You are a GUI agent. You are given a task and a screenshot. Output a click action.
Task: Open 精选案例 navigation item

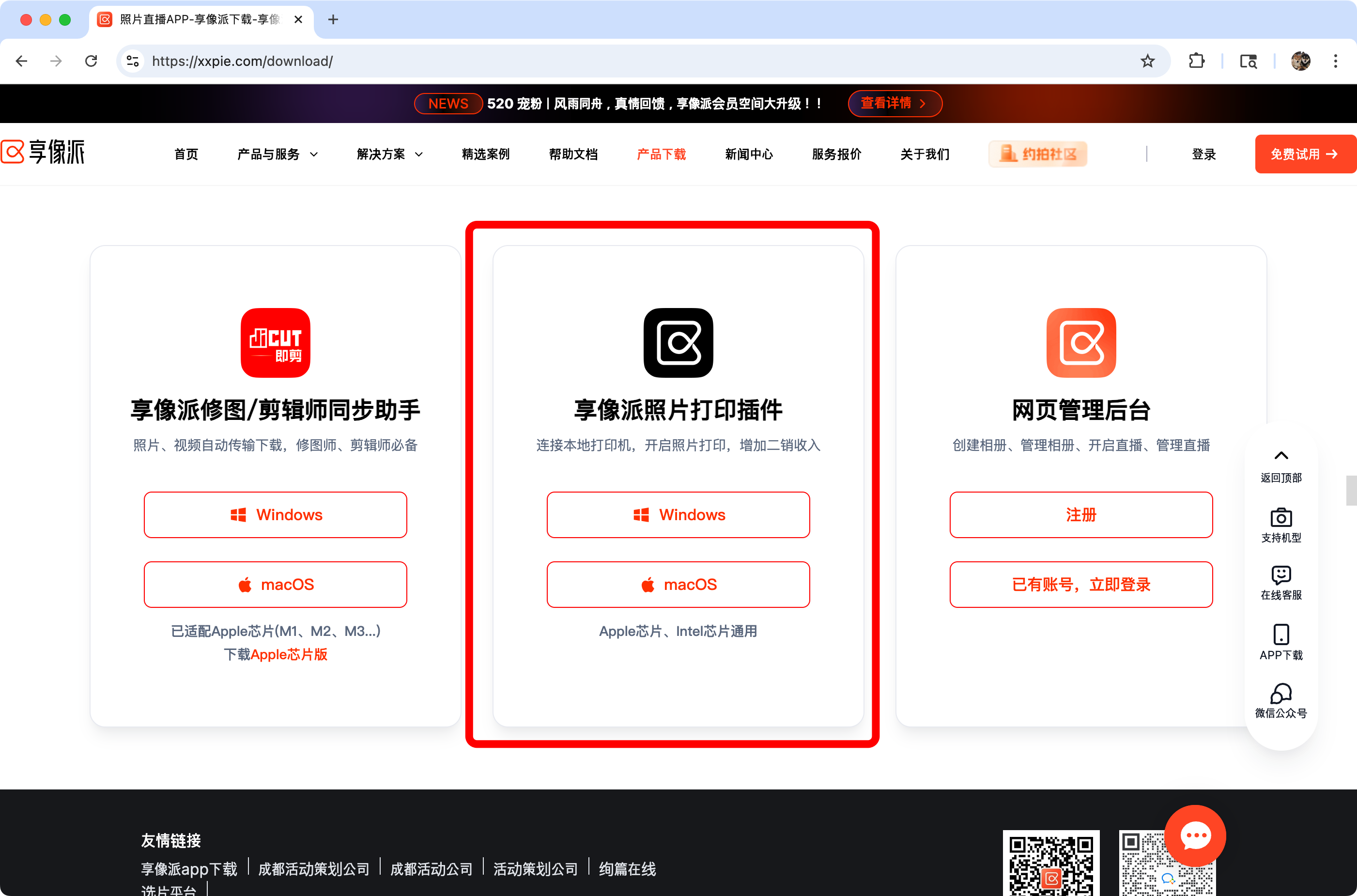point(486,154)
